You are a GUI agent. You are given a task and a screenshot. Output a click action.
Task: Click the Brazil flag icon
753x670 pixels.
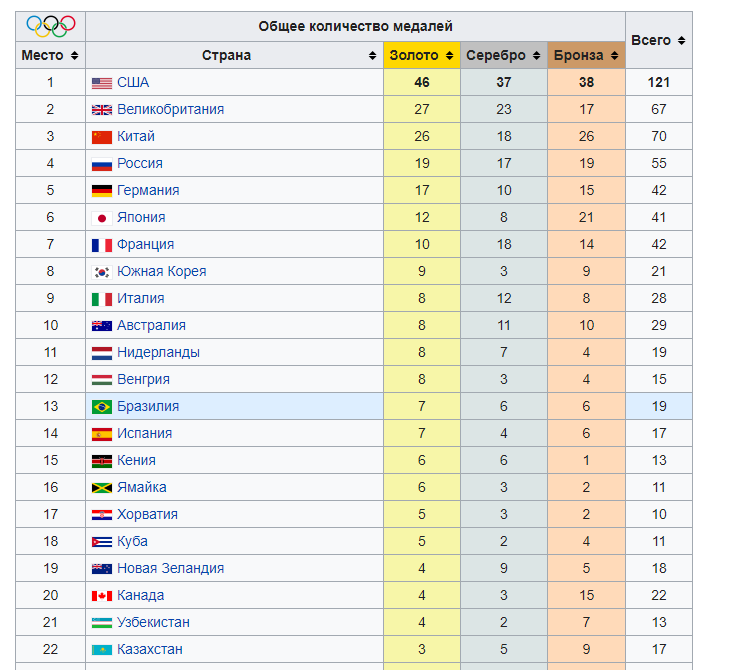click(x=101, y=407)
